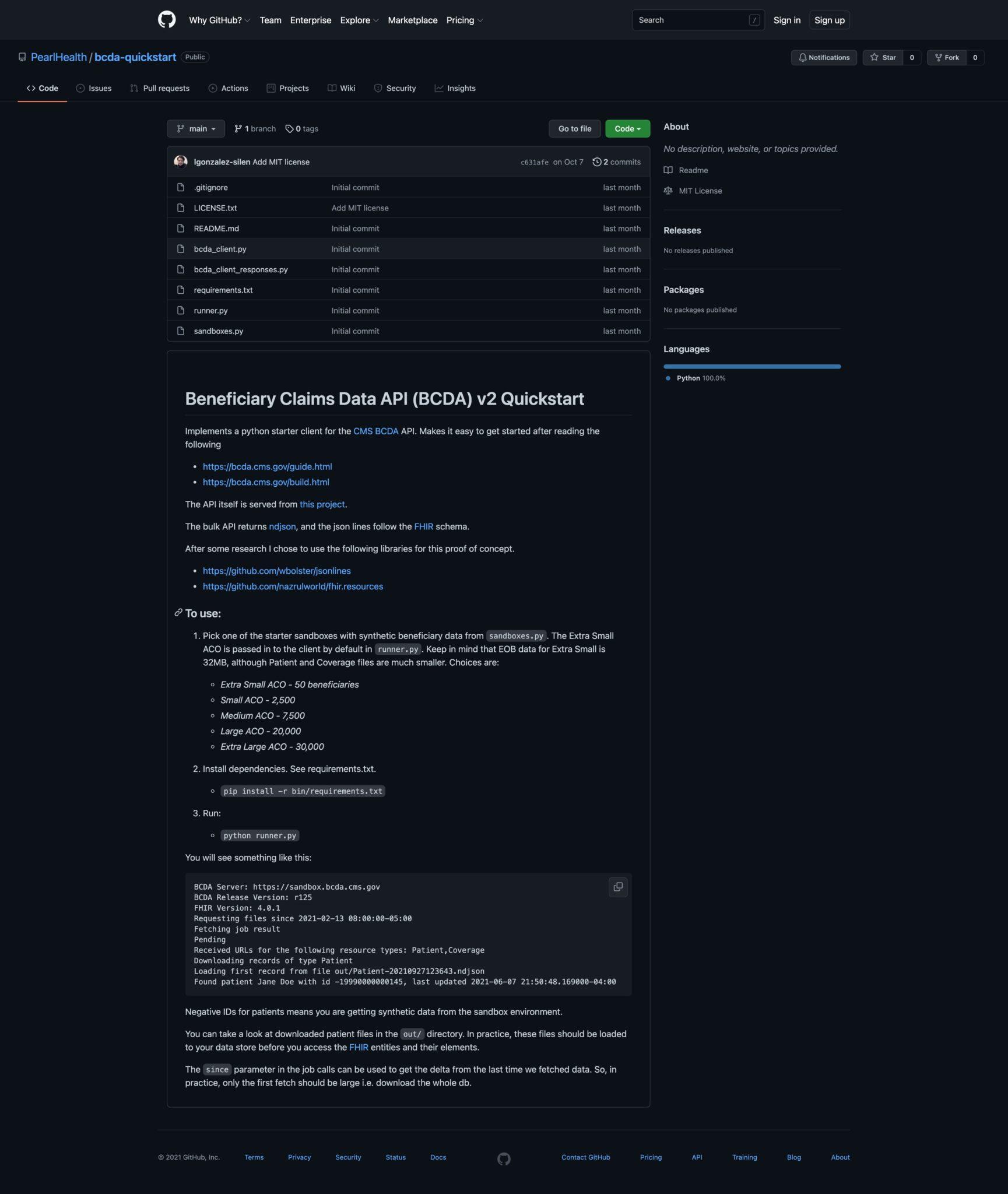Open bcda_client_responses.py file
The image size is (1008, 1194).
tap(241, 269)
